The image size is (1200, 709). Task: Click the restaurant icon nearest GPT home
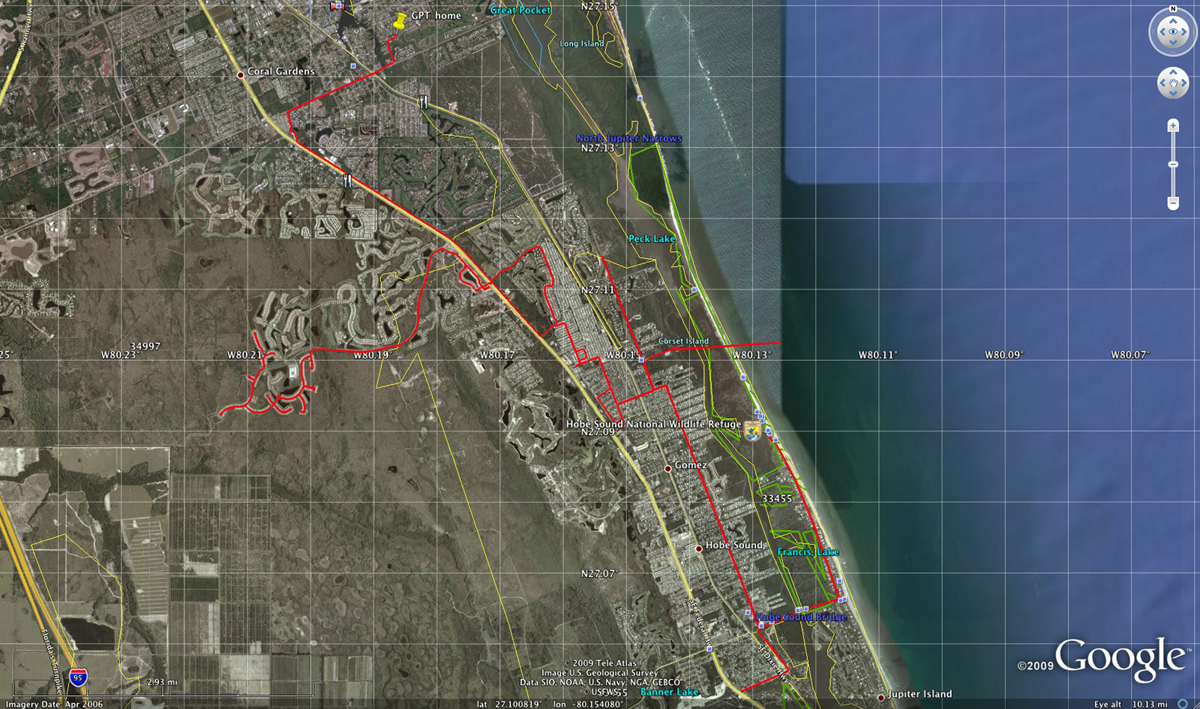pyautogui.click(x=425, y=102)
